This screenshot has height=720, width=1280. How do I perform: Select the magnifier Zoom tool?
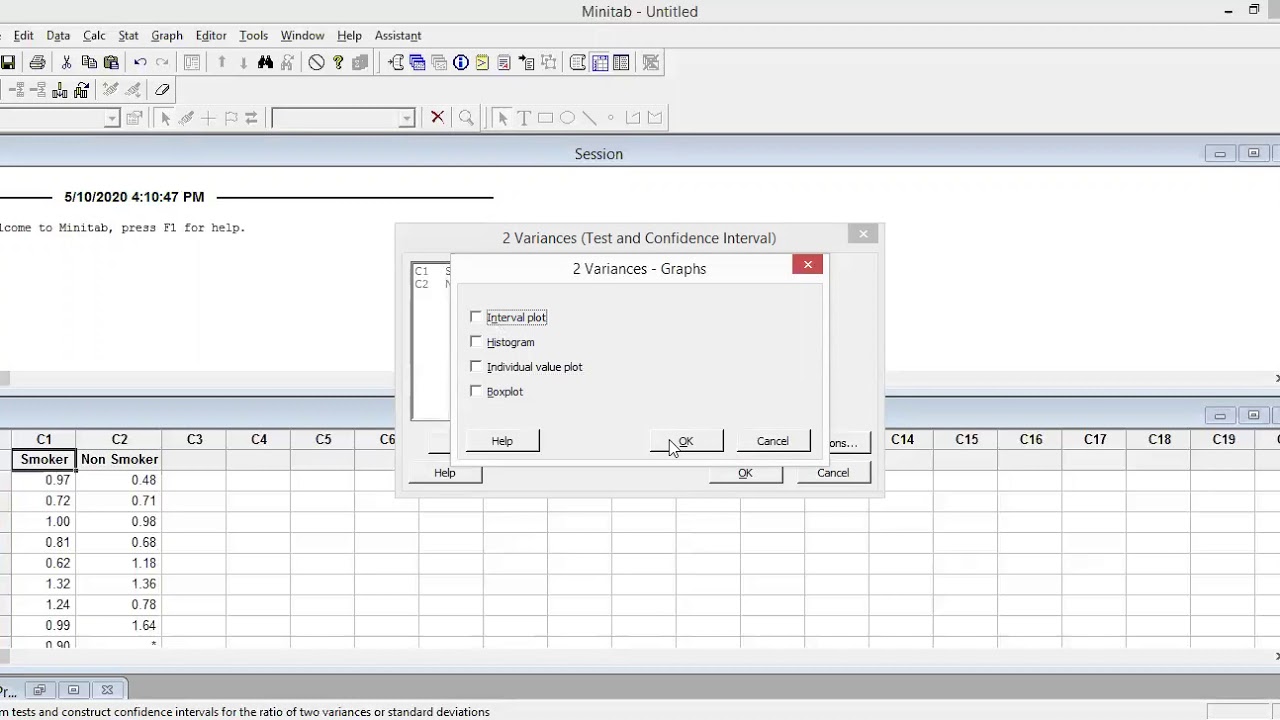466,118
